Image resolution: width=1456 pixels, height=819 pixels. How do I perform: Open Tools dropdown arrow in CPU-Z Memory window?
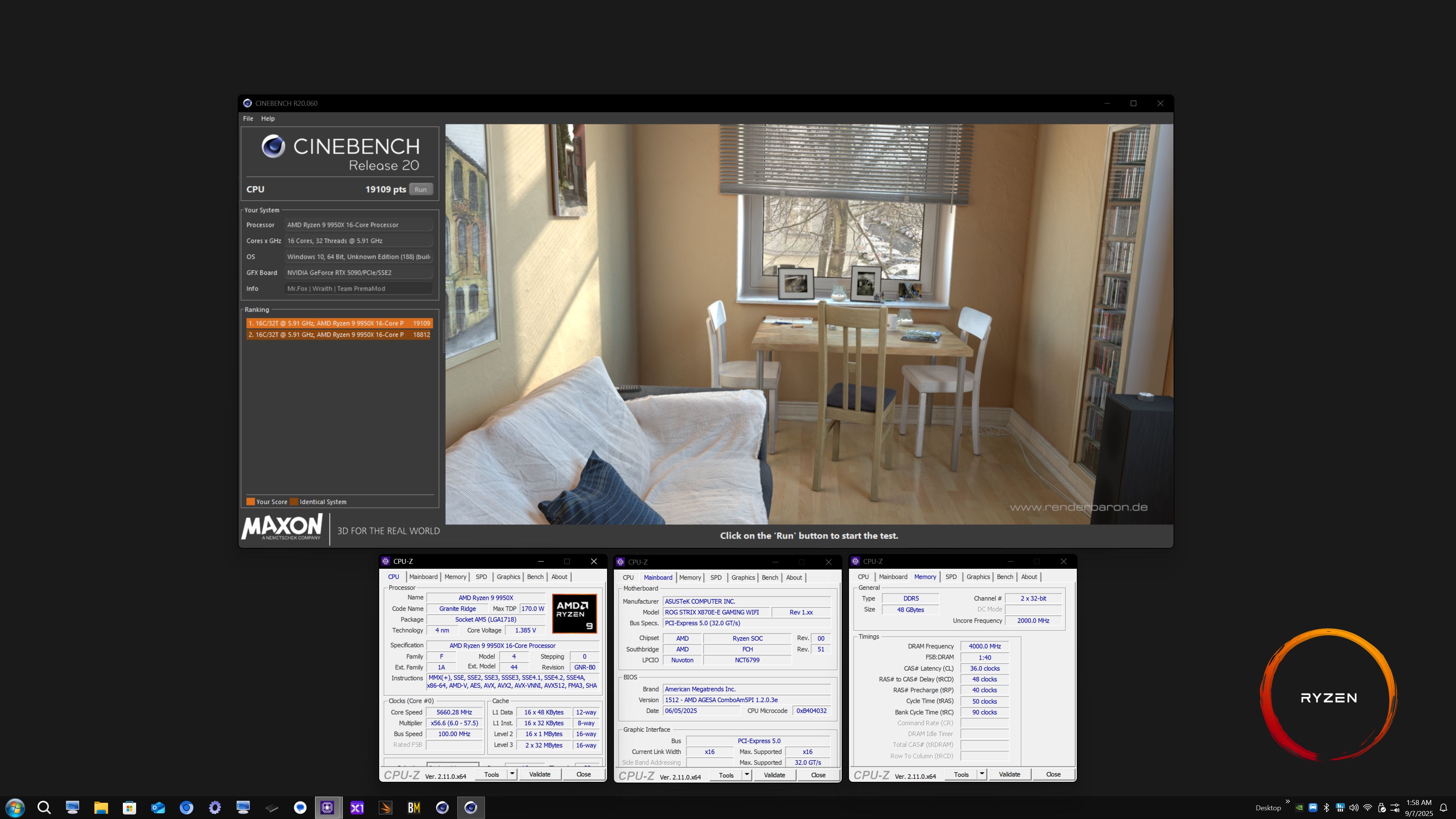[x=982, y=774]
